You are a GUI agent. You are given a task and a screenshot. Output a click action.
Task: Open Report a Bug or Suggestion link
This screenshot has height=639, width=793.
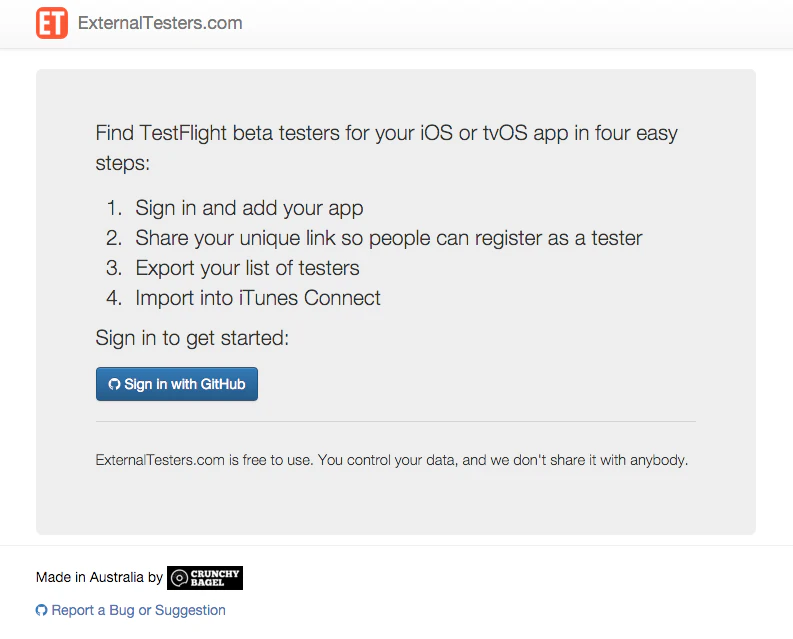[138, 610]
